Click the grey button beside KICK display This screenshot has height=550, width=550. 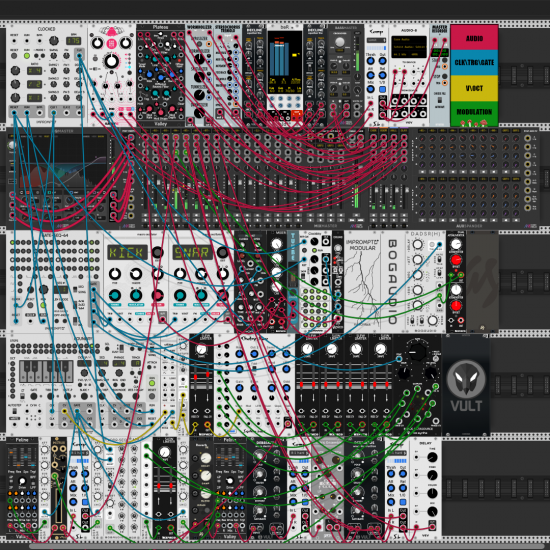coord(157,252)
